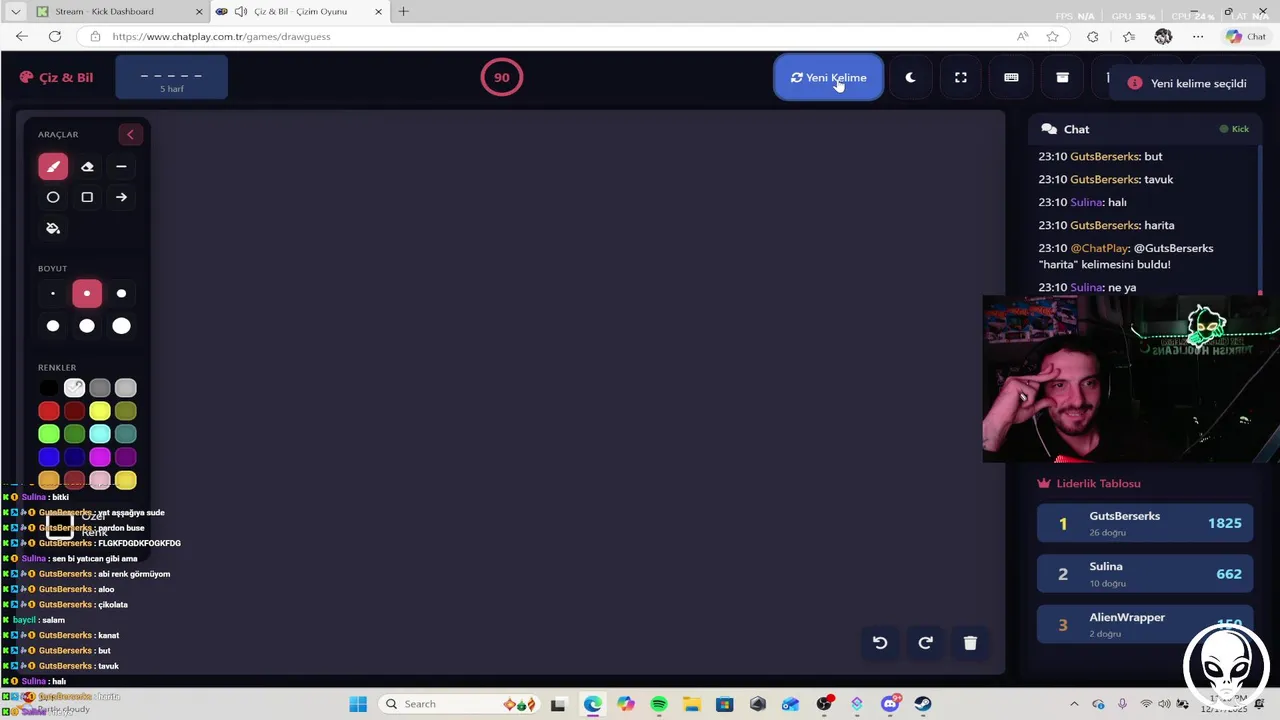
Task: Open browser extensions puzzle icon
Action: coord(1093,36)
